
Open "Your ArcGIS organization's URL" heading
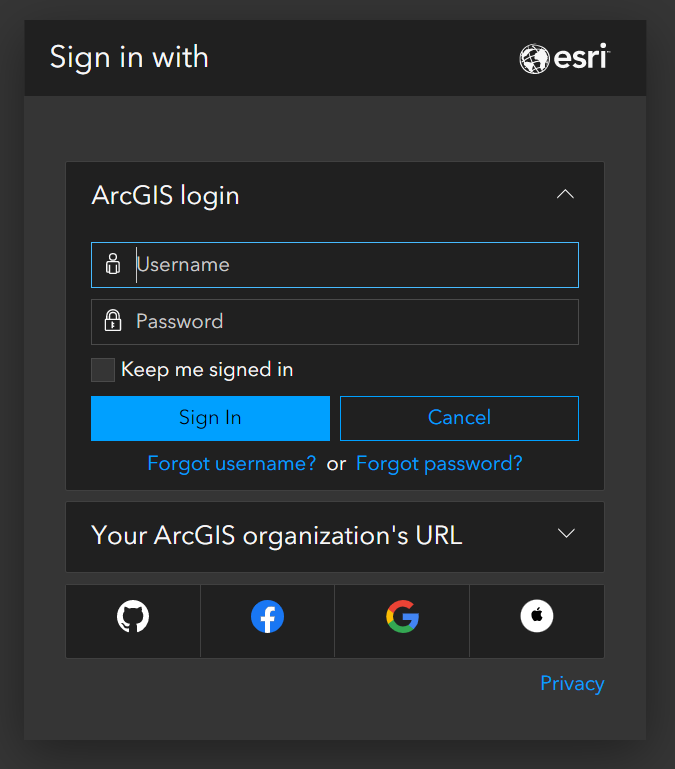277,535
